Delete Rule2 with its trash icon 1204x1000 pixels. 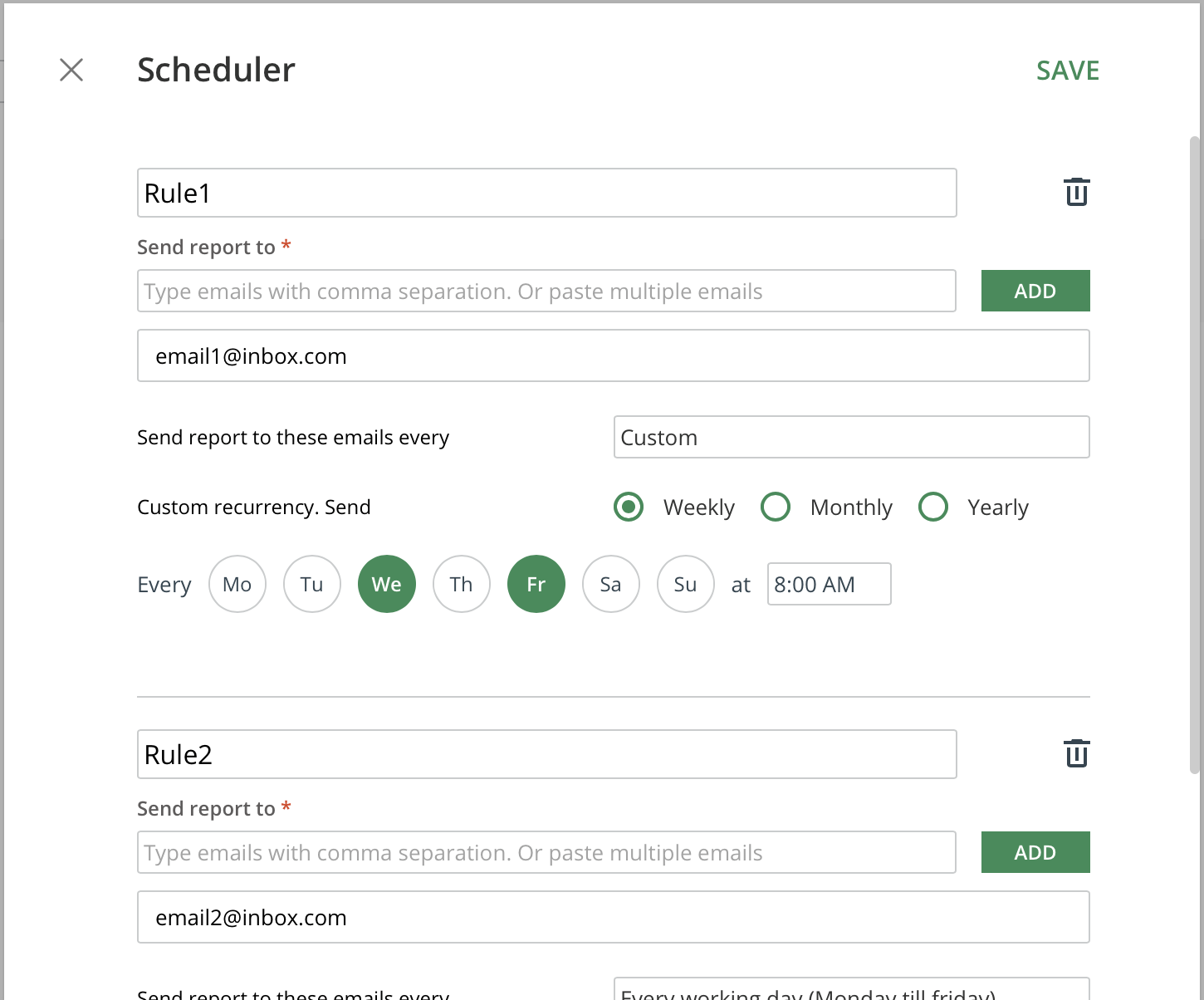pos(1077,753)
